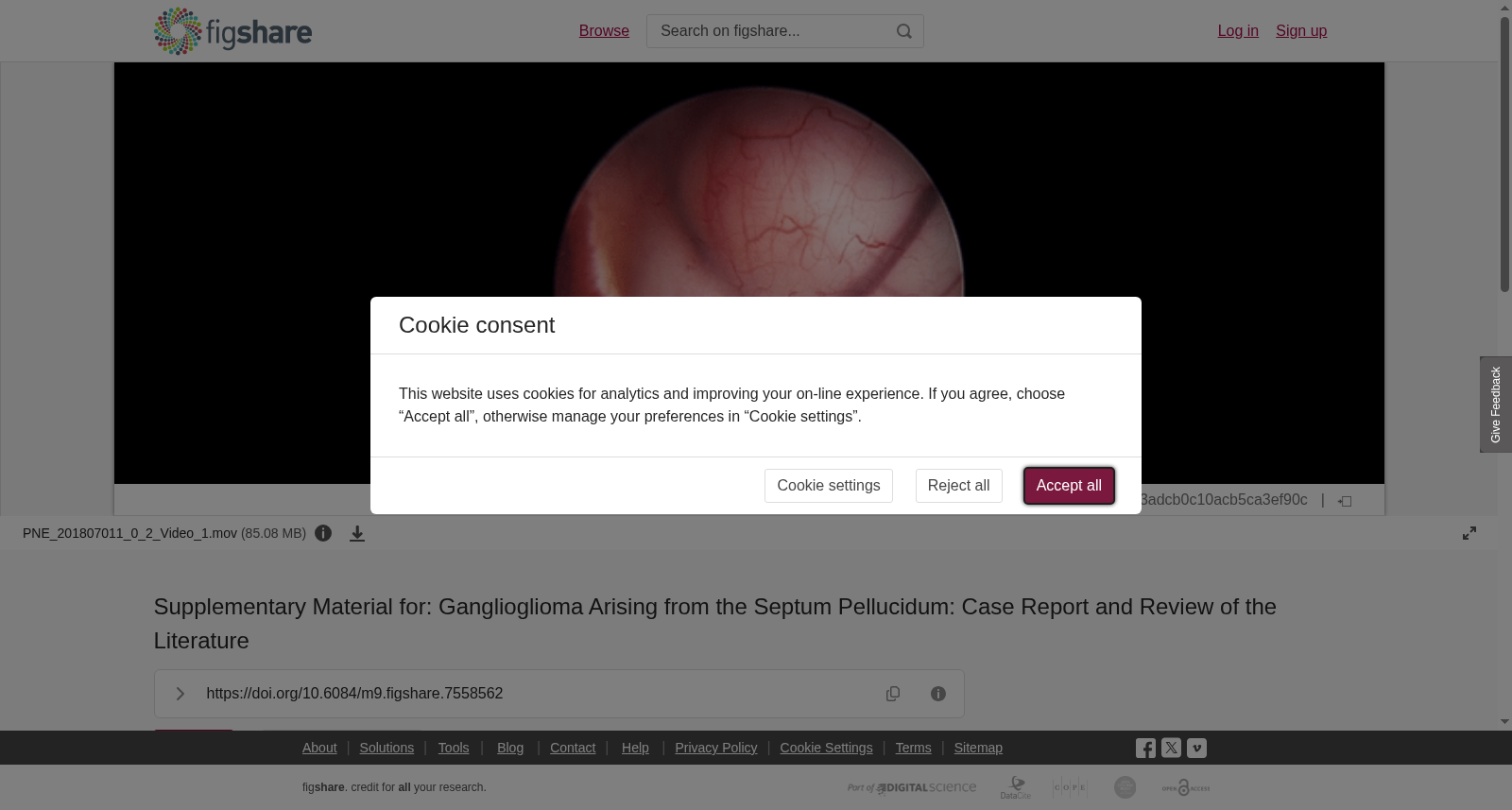Click the figshare logo
Viewport: 1512px width, 810px height.
[x=232, y=31]
